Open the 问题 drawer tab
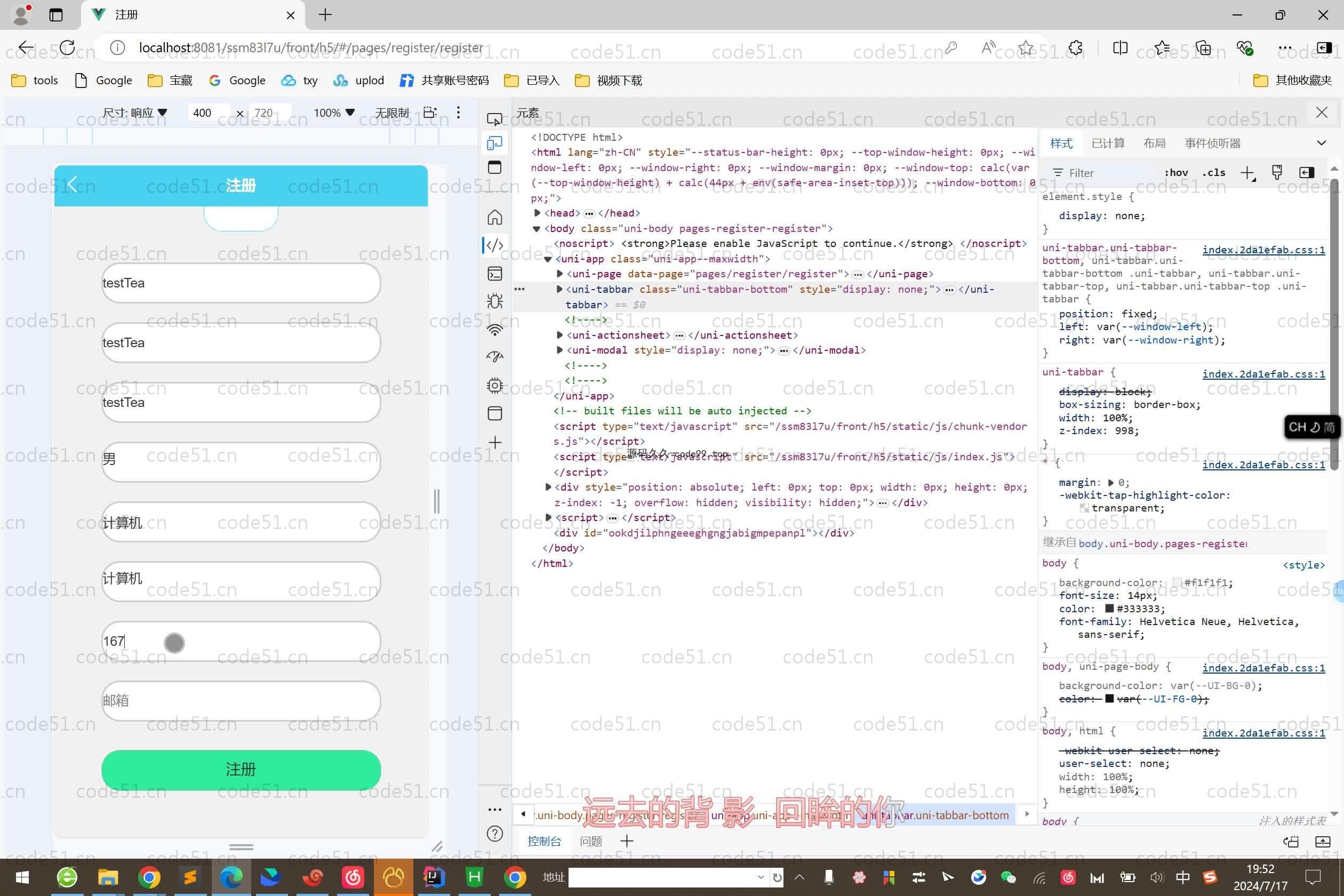This screenshot has height=896, width=1344. pyautogui.click(x=591, y=841)
